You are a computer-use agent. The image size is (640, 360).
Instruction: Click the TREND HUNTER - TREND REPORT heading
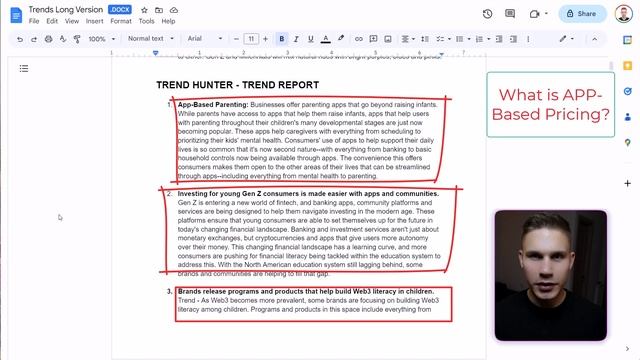point(238,85)
